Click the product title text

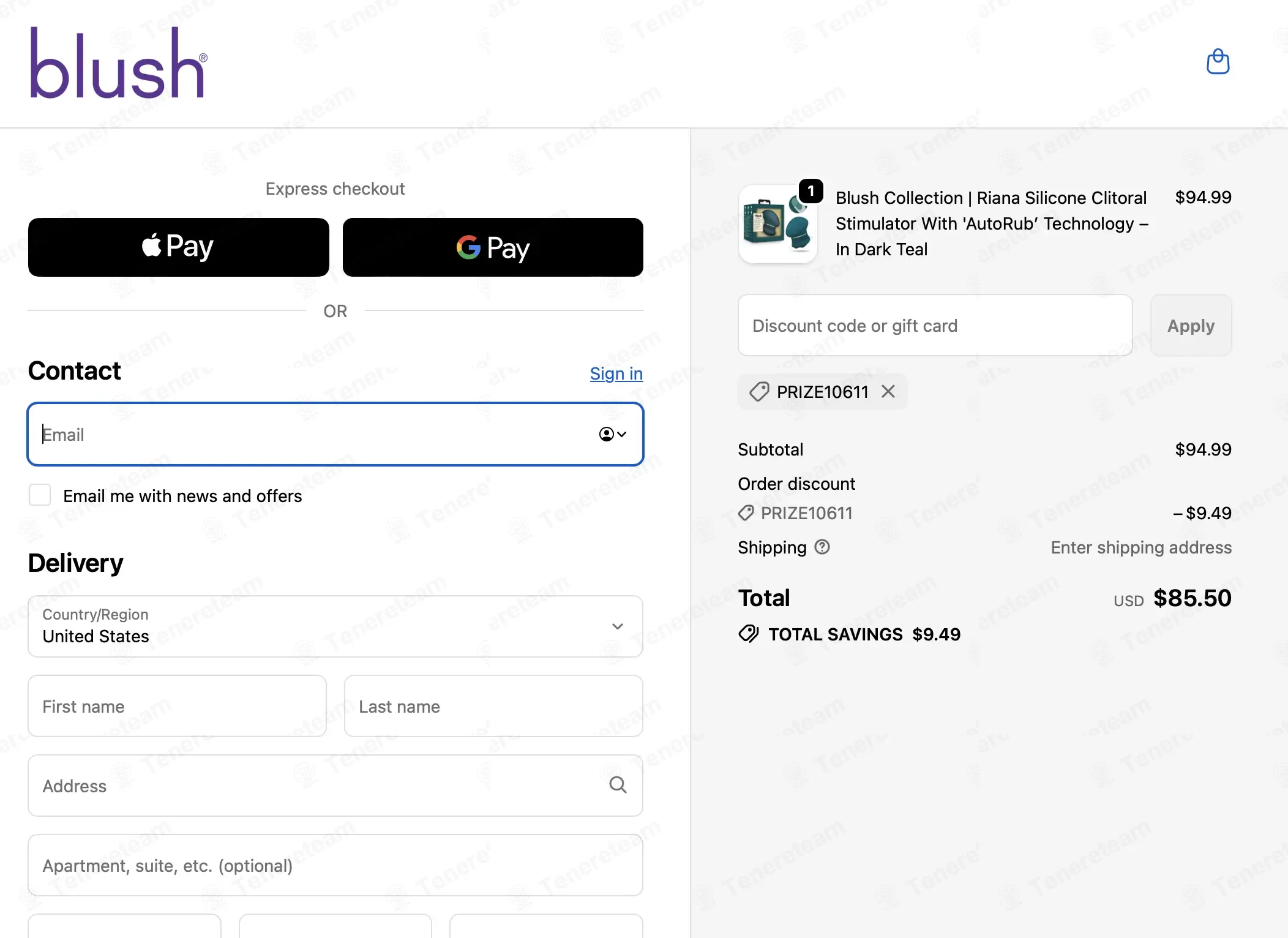tap(992, 223)
